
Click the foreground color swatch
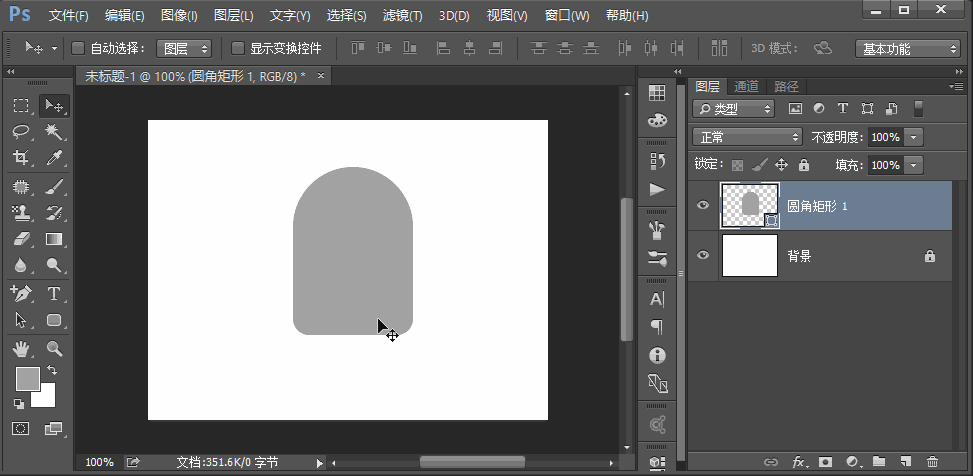point(26,378)
